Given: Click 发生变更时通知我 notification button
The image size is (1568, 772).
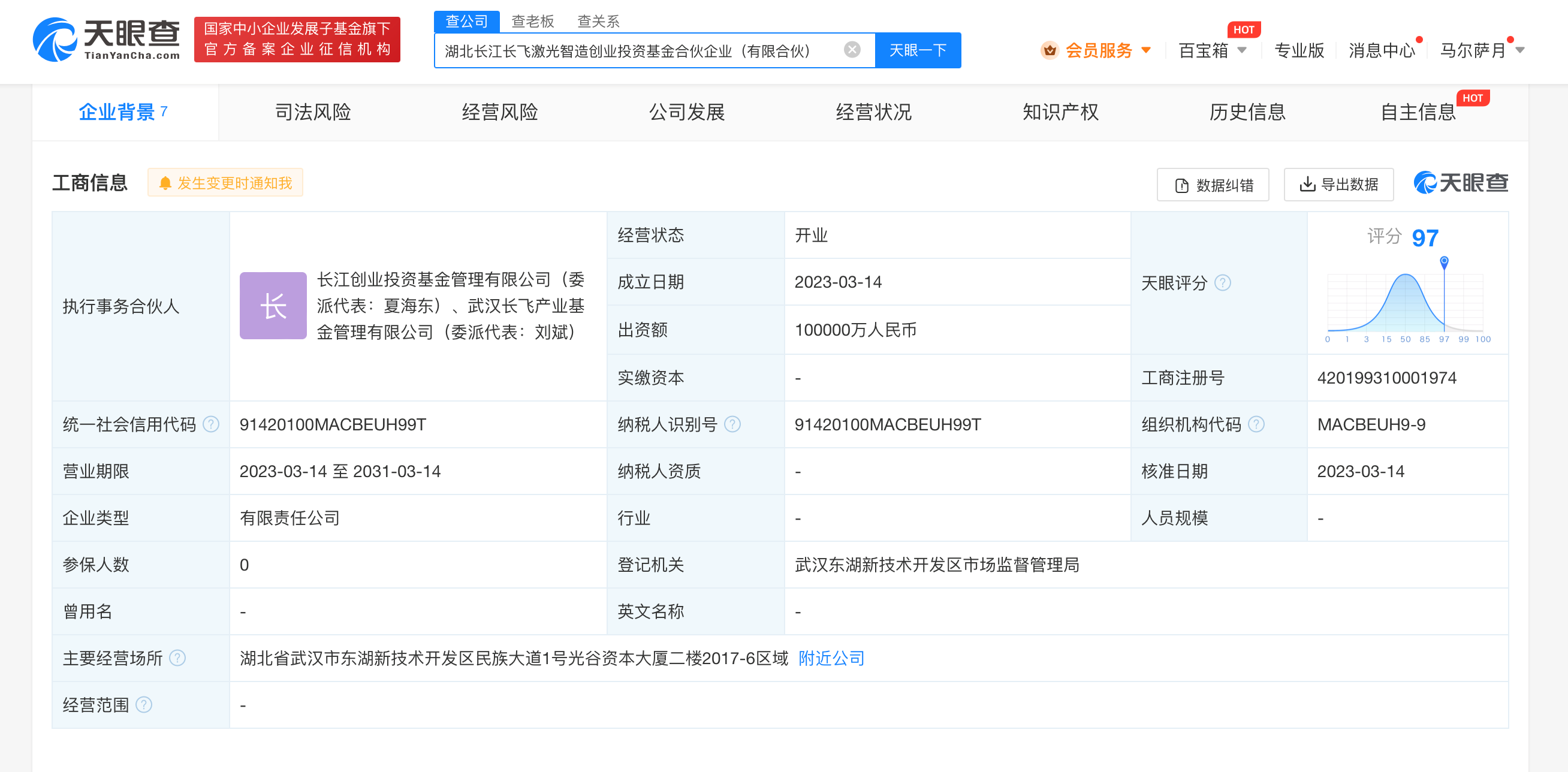Looking at the screenshot, I should coord(225,183).
